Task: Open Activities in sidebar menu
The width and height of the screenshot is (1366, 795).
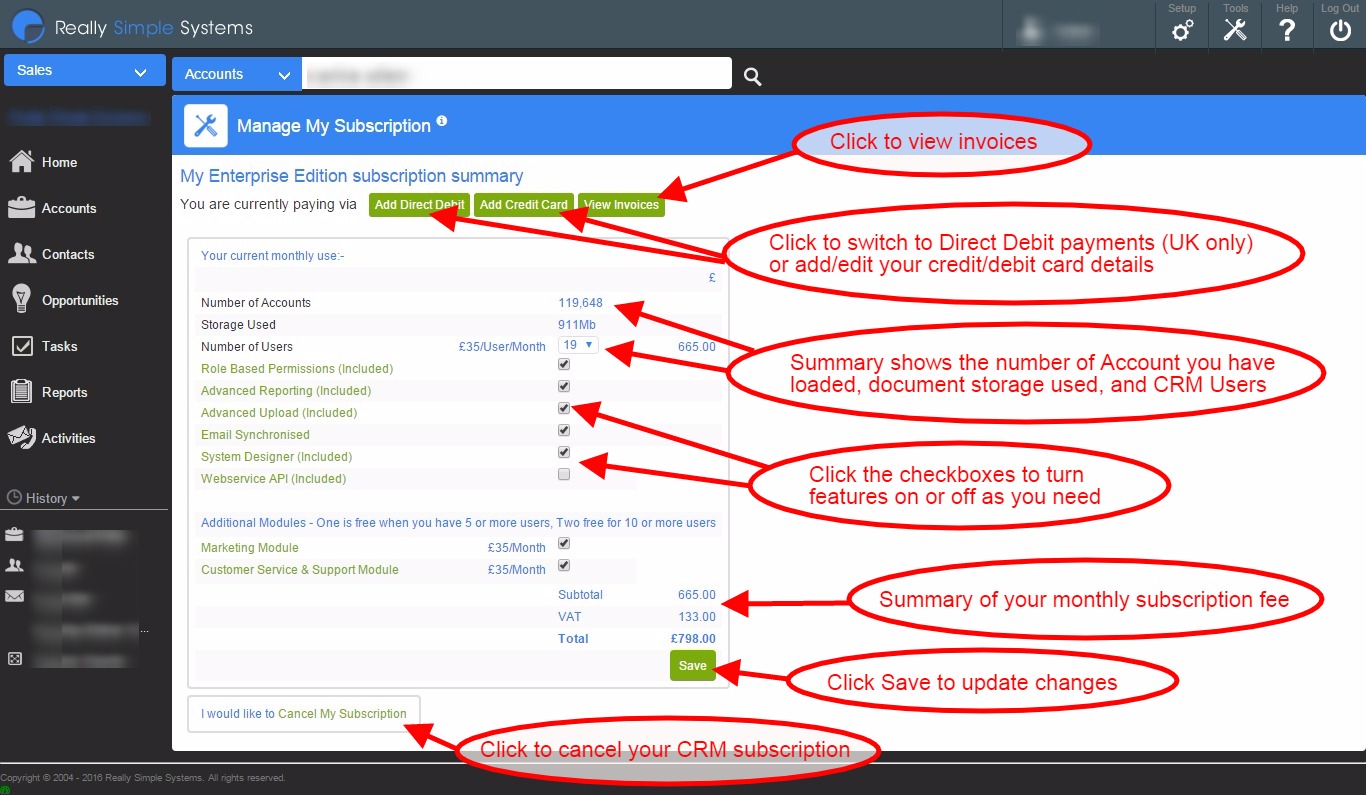Action: [68, 438]
